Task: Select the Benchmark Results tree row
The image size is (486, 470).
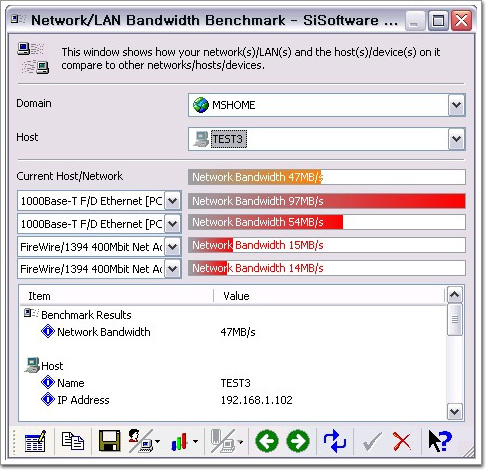Action: click(232, 315)
